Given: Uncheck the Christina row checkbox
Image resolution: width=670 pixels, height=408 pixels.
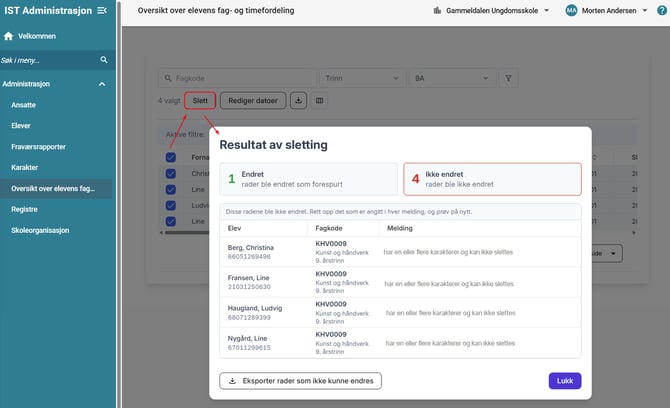Looking at the screenshot, I should tap(170, 173).
